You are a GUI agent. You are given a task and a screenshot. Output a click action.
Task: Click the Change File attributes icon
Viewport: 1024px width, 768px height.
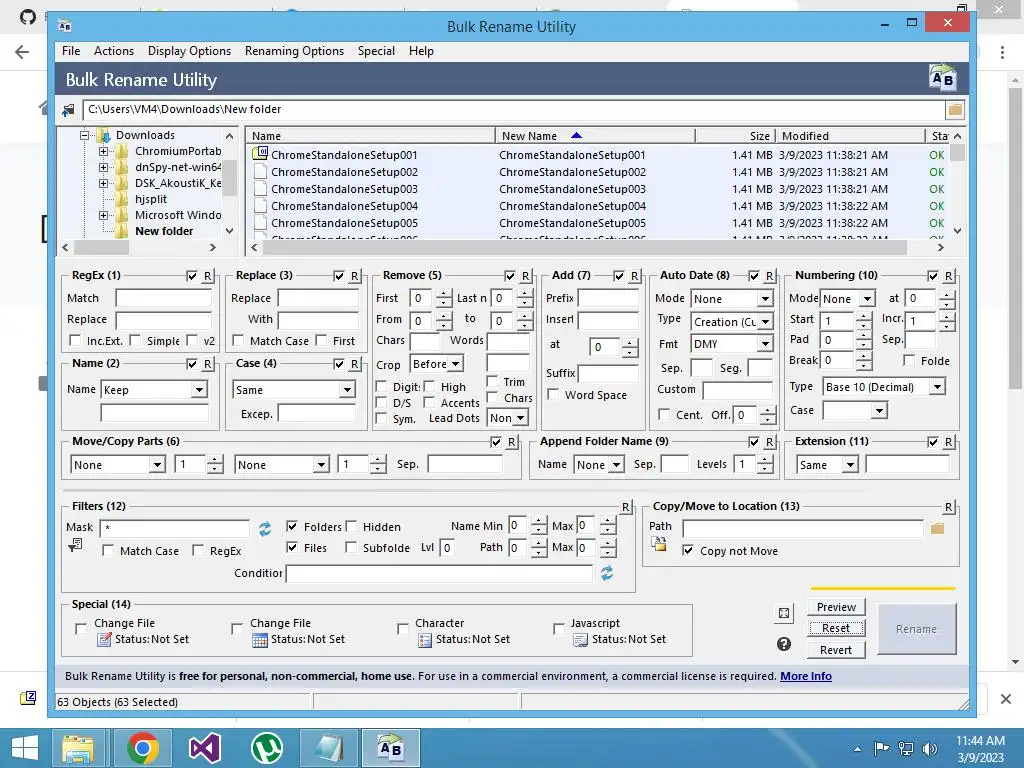click(x=104, y=640)
